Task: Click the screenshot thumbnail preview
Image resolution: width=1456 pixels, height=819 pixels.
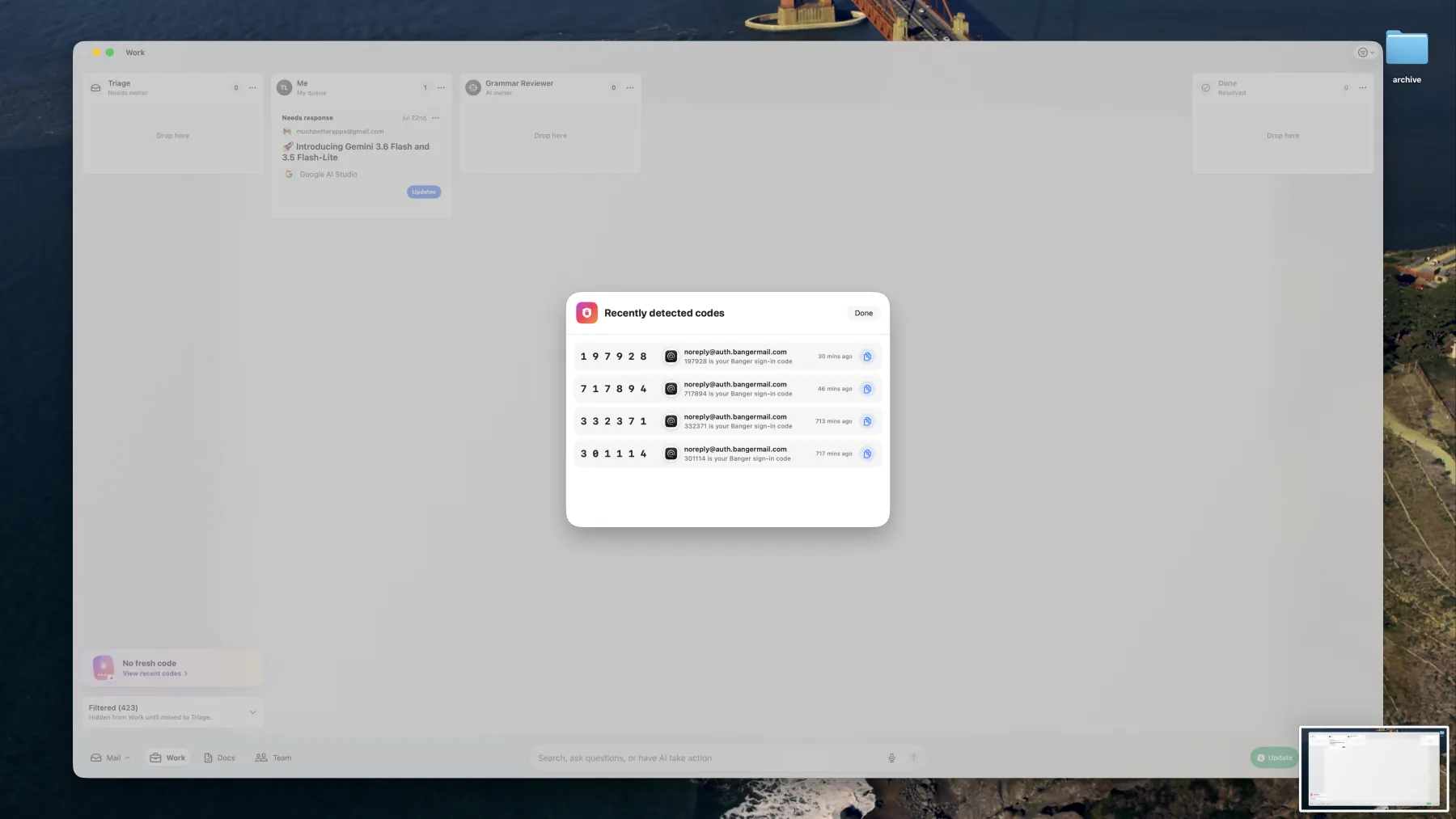Action: [1373, 769]
